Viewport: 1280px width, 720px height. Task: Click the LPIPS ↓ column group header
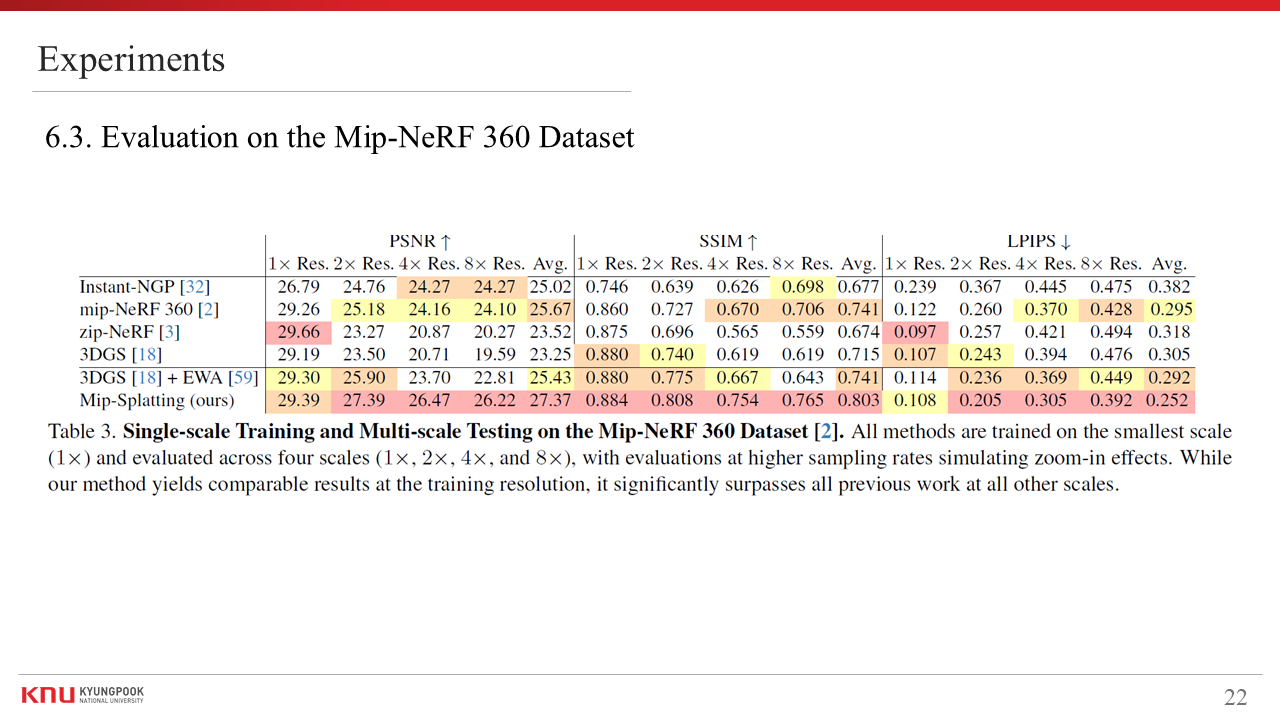click(x=1039, y=241)
